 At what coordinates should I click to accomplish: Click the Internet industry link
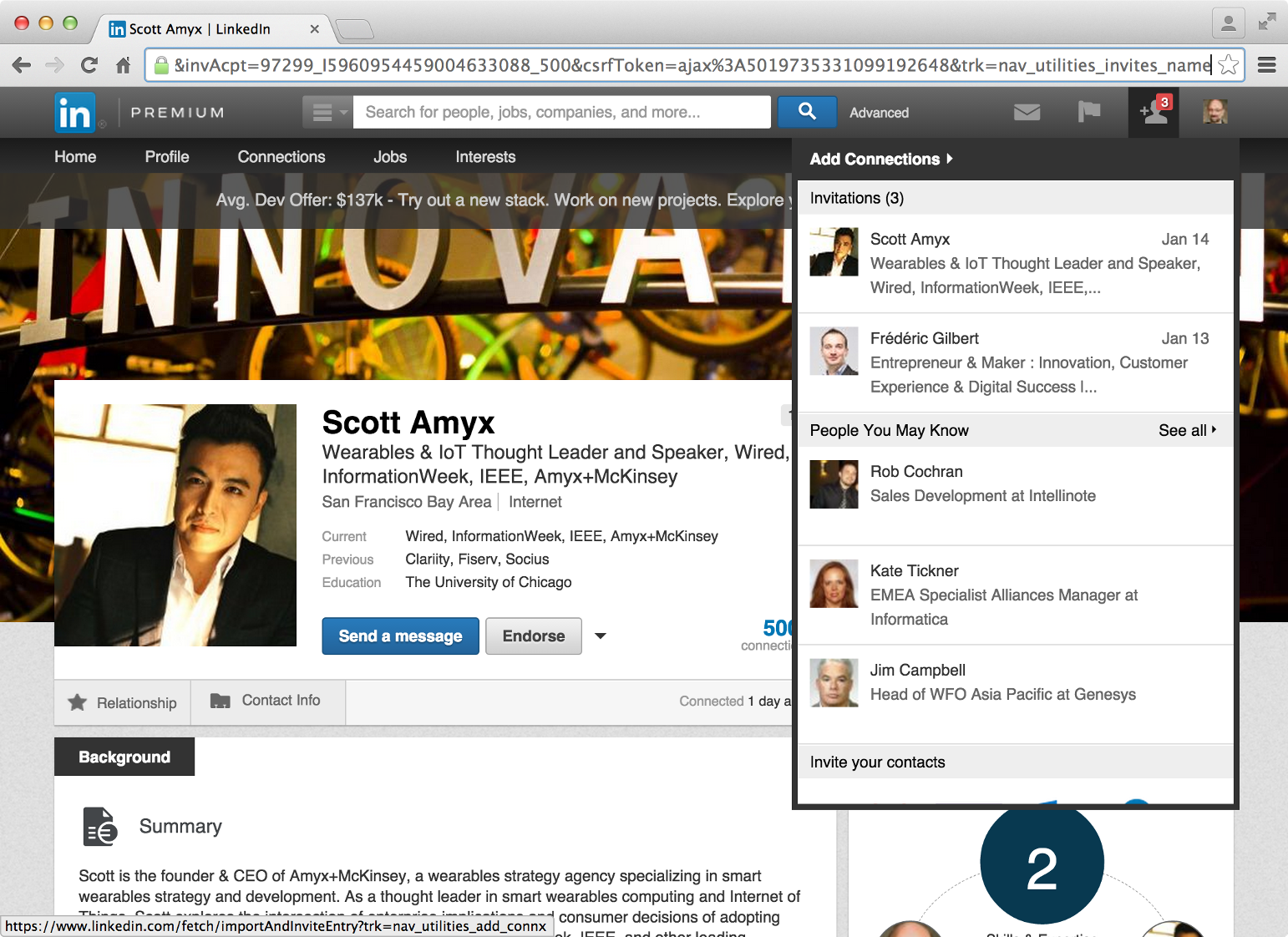[535, 502]
